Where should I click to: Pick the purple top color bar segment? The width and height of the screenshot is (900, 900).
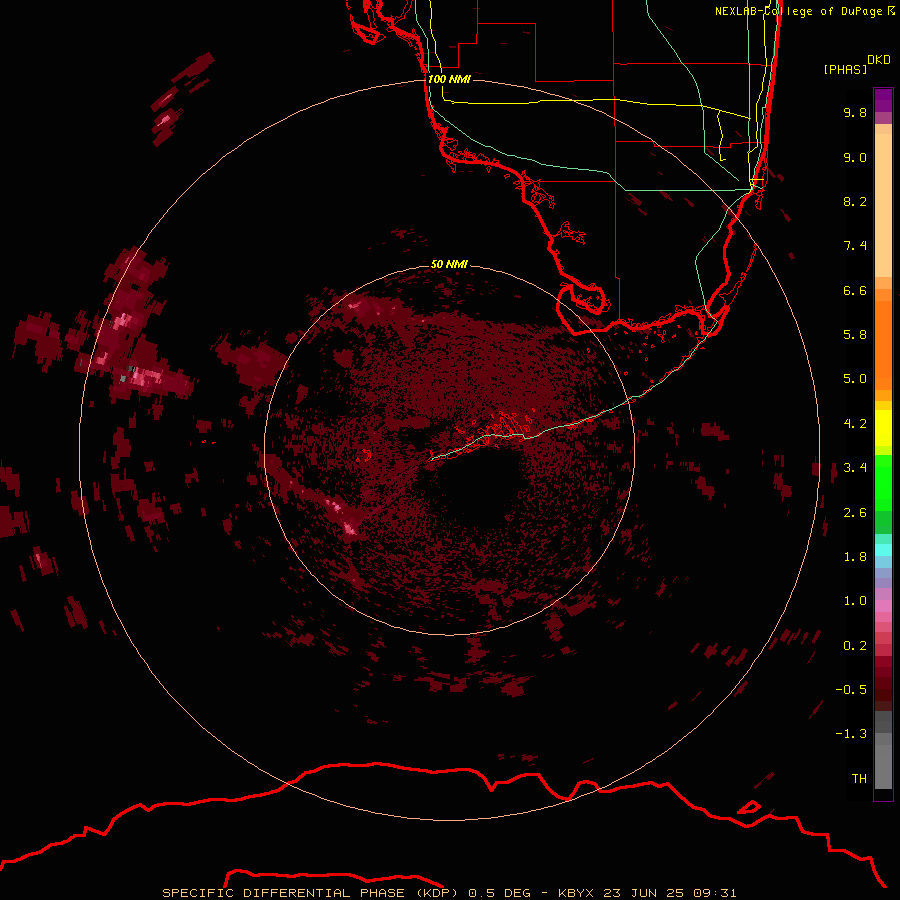[883, 100]
